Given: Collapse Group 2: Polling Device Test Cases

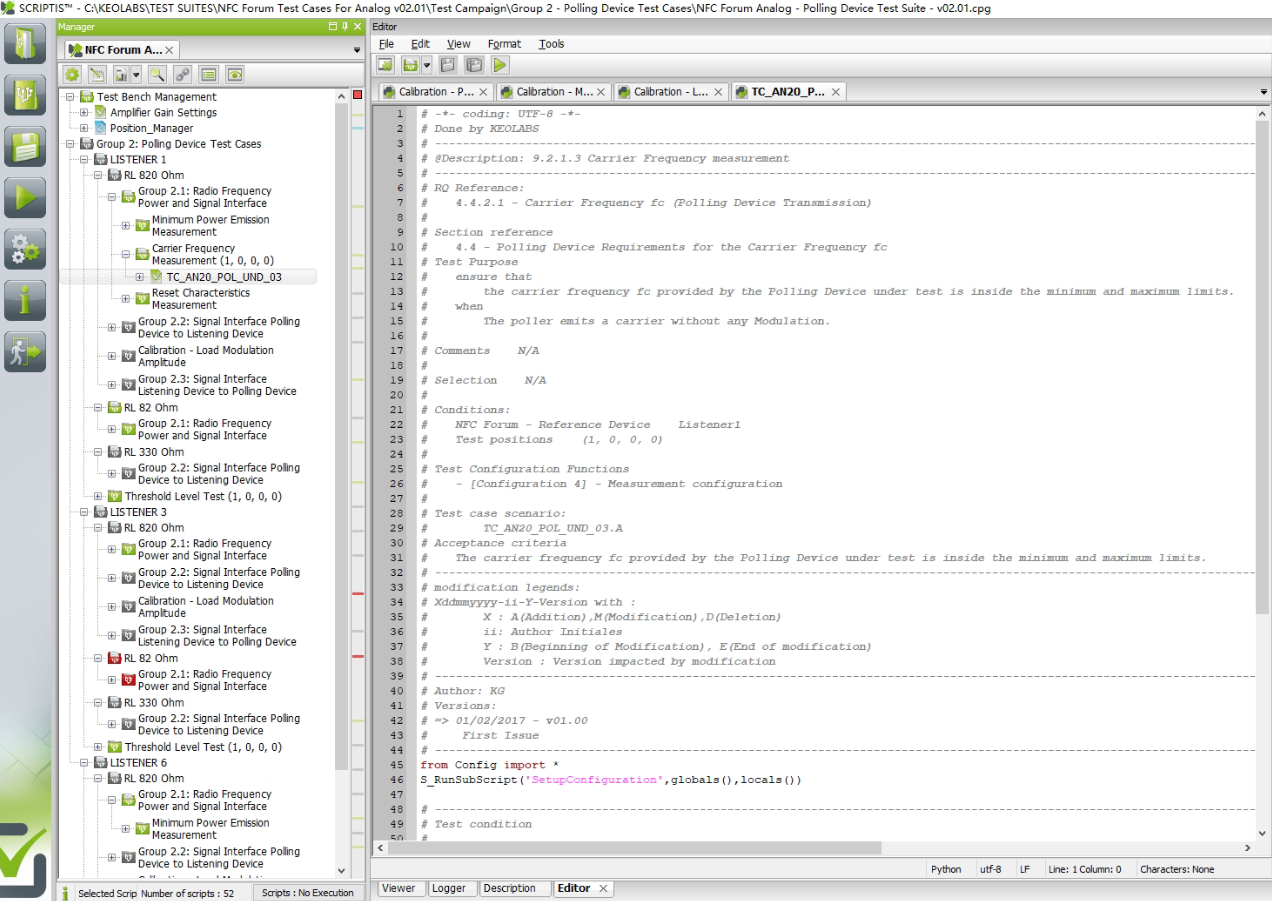Looking at the screenshot, I should pos(71,144).
